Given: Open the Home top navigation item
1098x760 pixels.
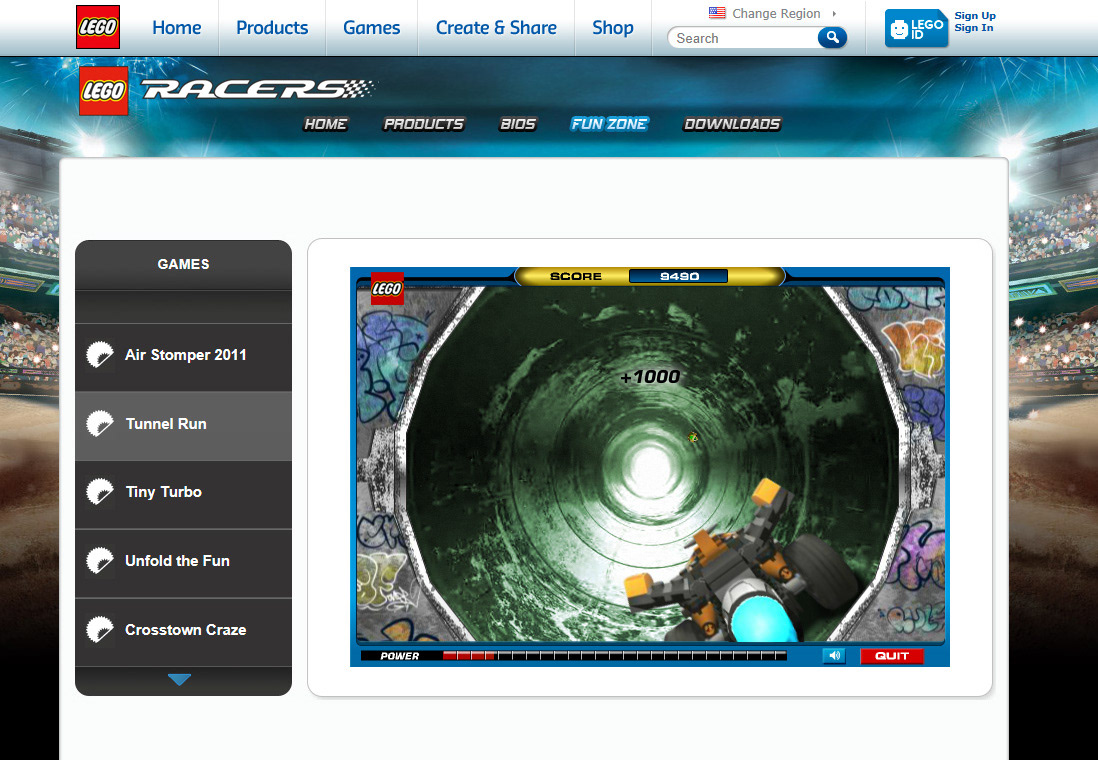Looking at the screenshot, I should tap(176, 27).
